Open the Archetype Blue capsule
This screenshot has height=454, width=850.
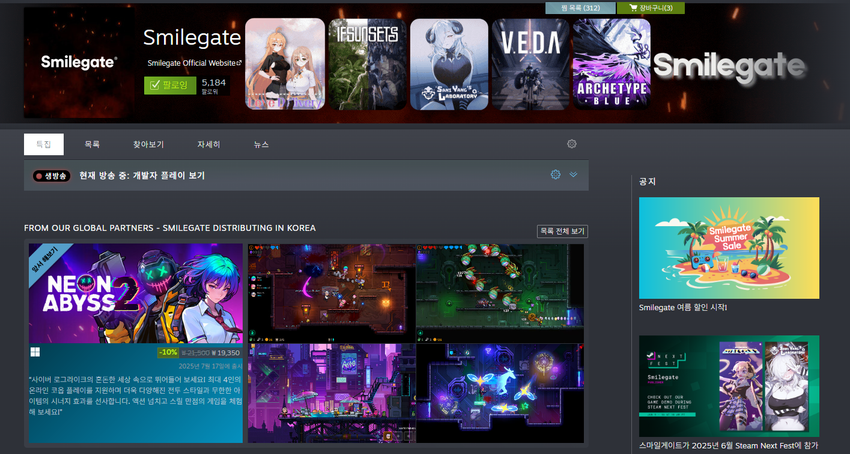point(612,64)
